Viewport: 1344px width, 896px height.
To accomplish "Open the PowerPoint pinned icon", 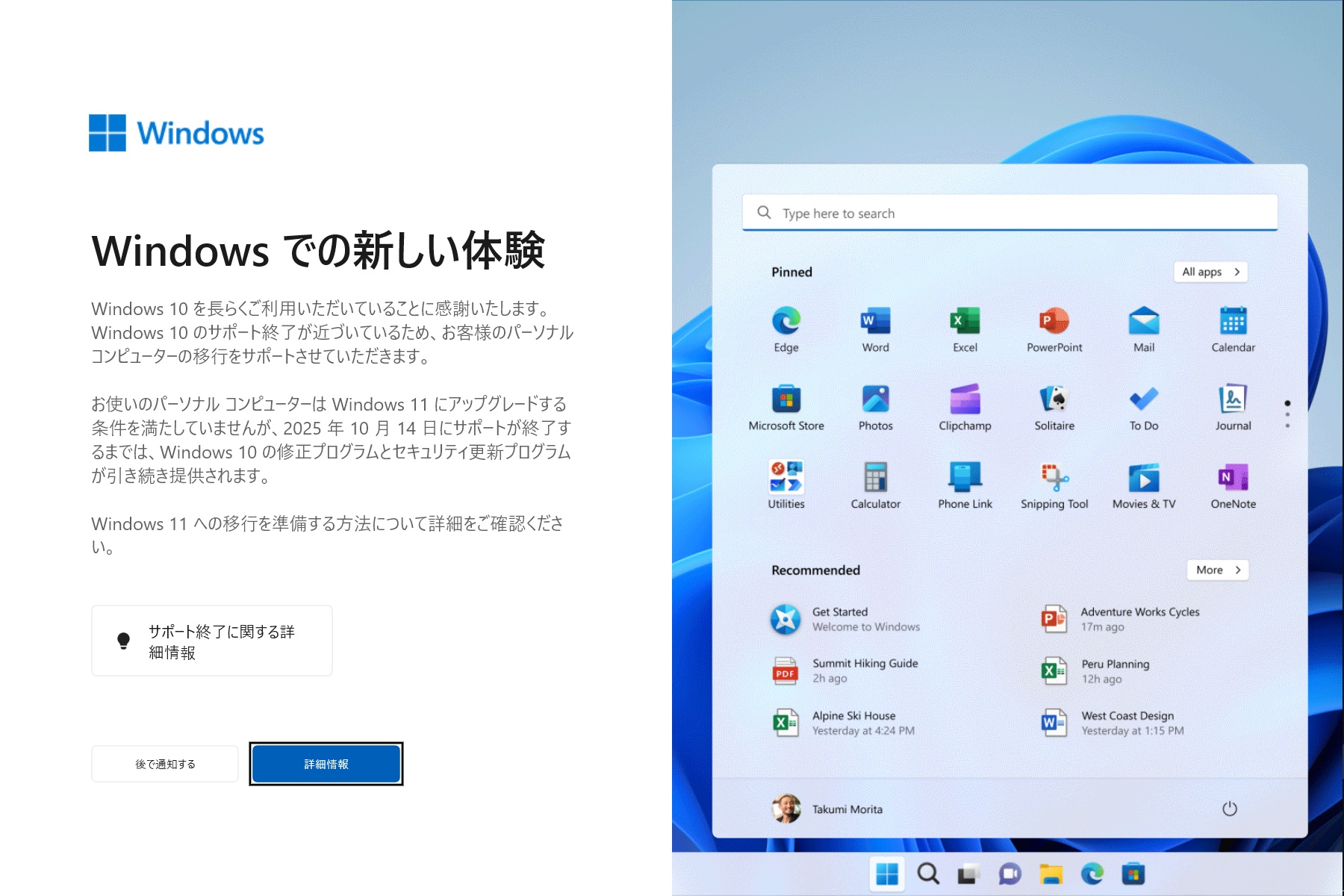I will point(1054,321).
